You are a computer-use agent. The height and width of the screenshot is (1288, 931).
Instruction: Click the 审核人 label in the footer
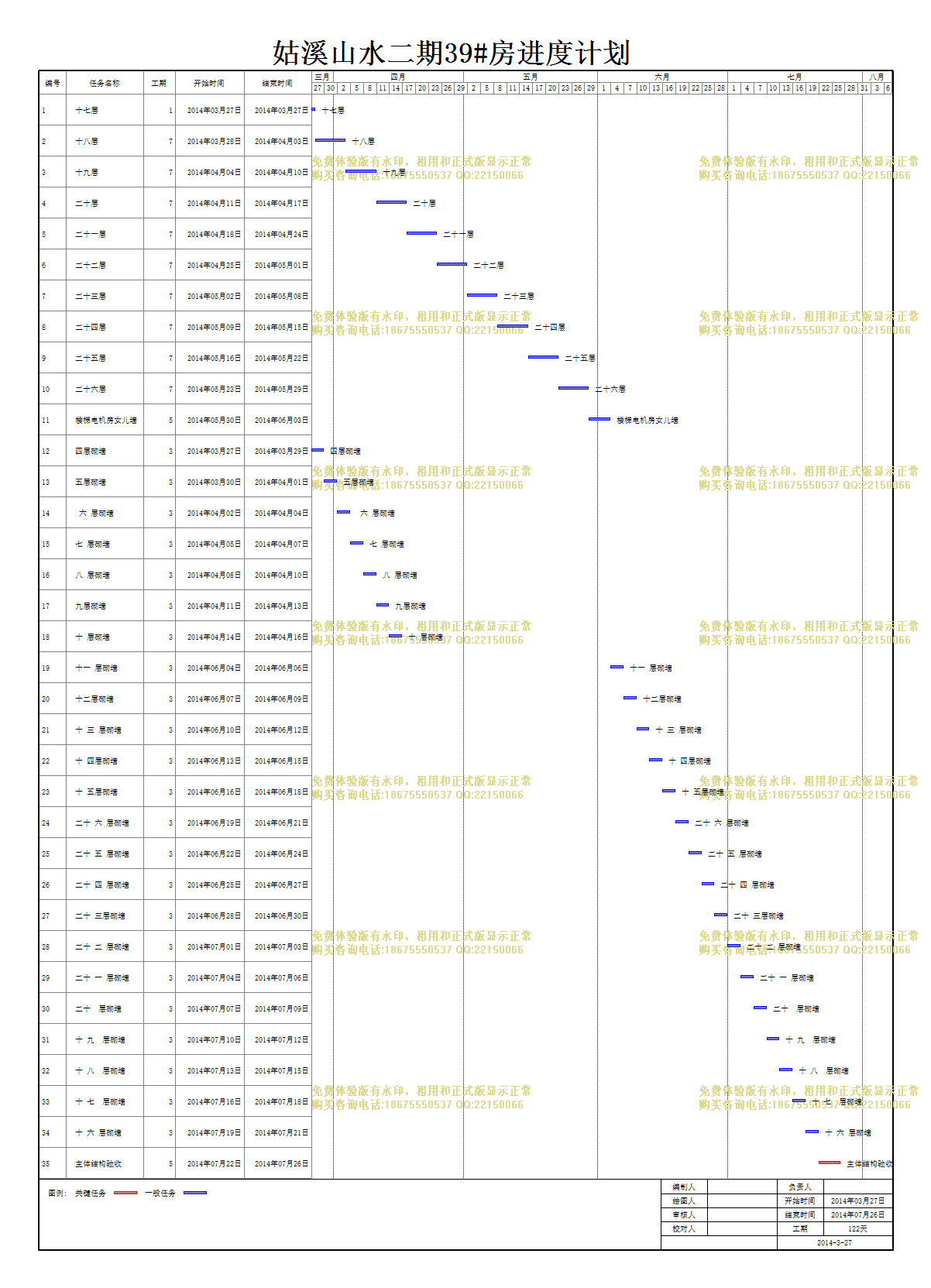(x=684, y=1215)
